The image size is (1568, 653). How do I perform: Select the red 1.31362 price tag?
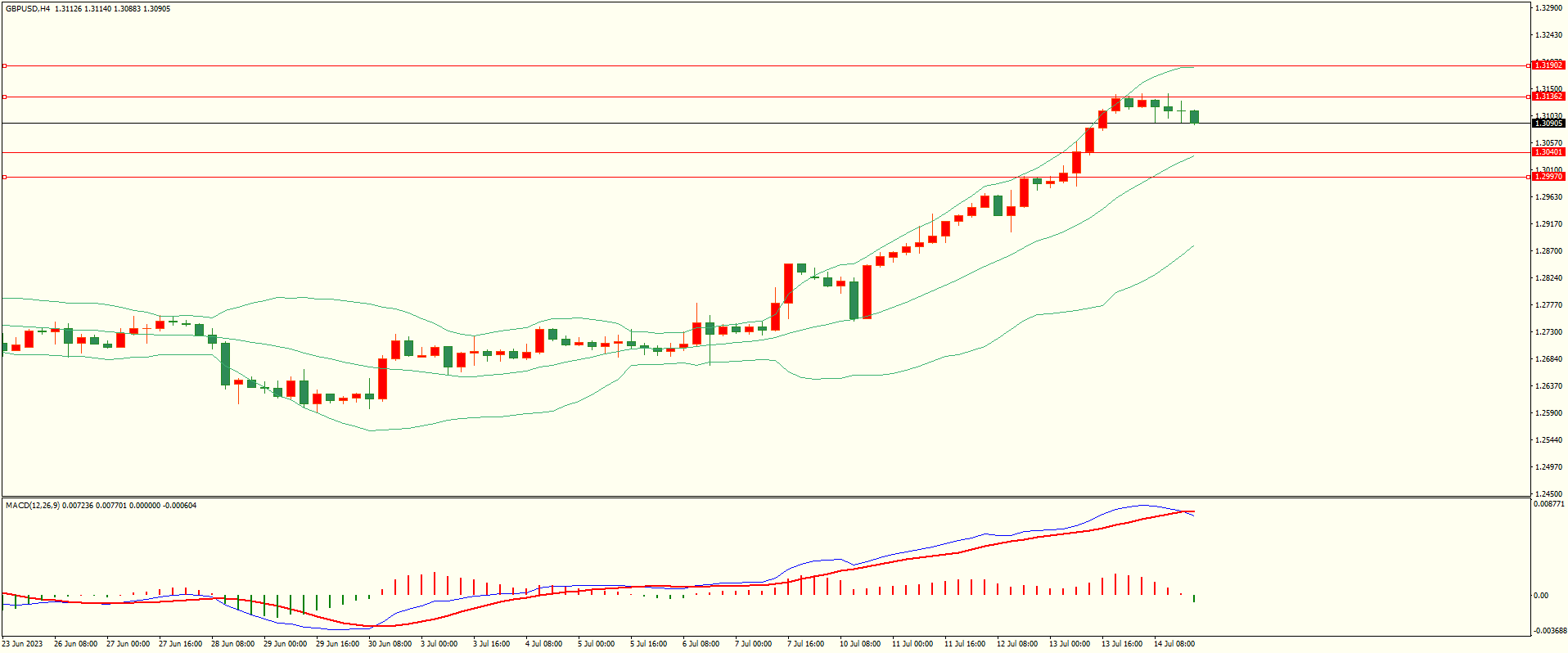1548,97
